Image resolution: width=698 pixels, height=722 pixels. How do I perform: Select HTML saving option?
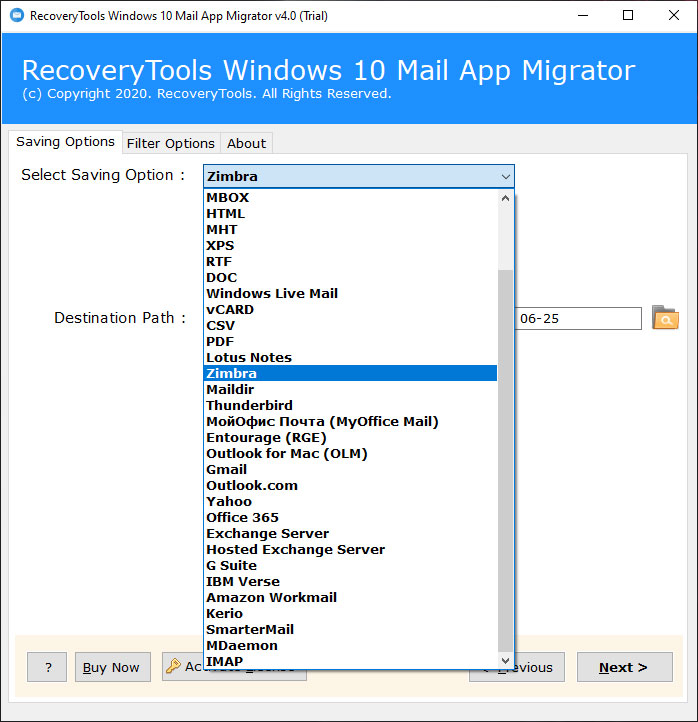[350, 214]
